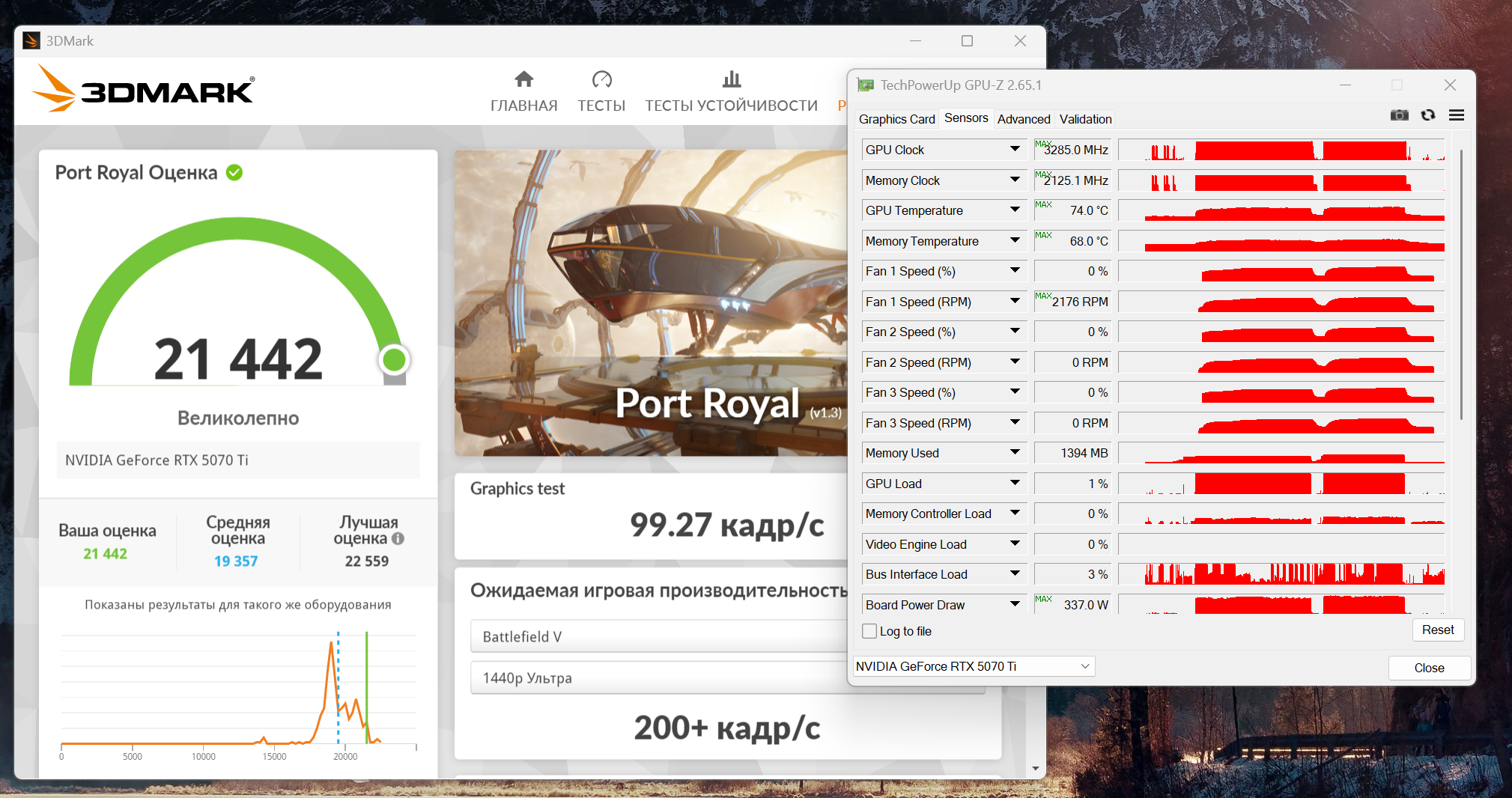This screenshot has height=798, width=1512.
Task: Open the GPU Clock sensor dropdown
Action: point(1015,150)
